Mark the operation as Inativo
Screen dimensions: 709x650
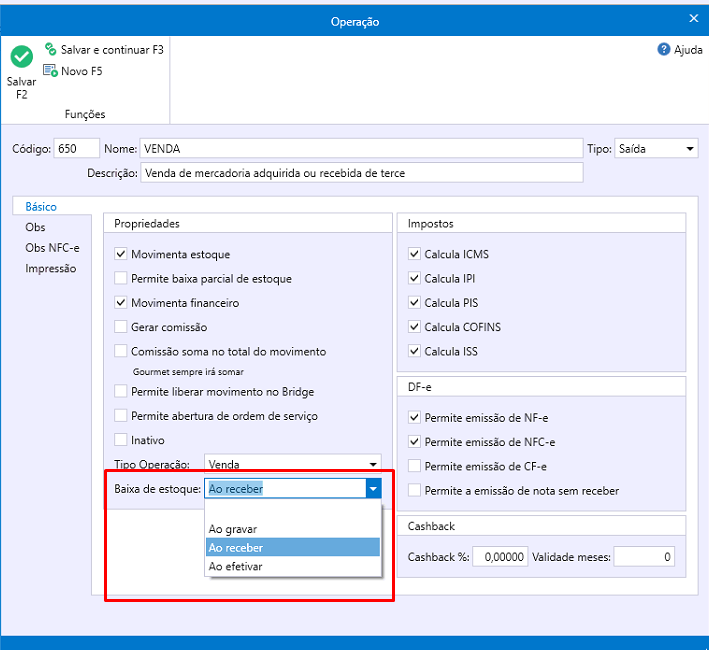(x=121, y=440)
